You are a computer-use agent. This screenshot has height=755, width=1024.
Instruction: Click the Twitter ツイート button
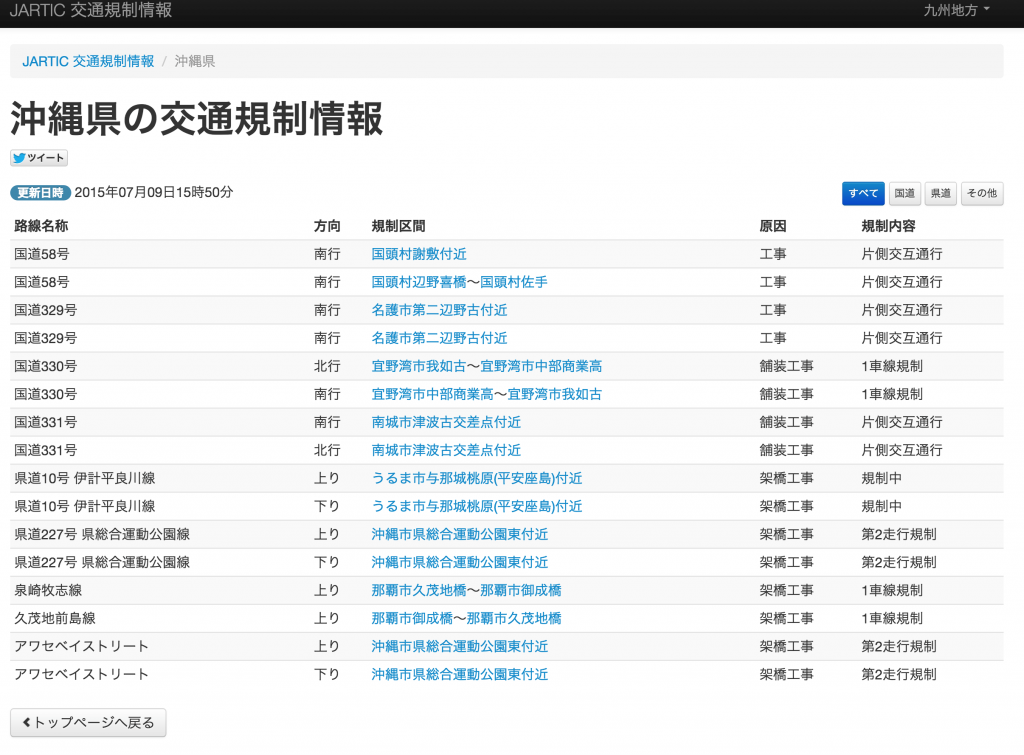click(x=39, y=158)
